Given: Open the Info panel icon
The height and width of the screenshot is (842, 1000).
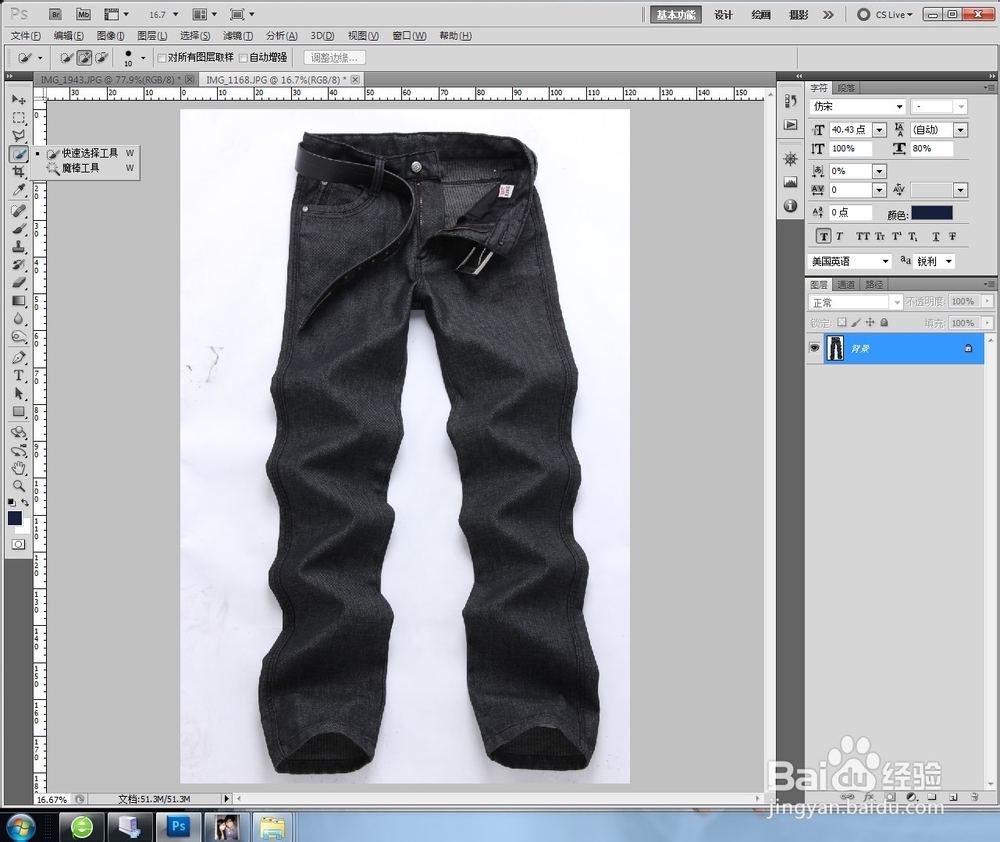Looking at the screenshot, I should coord(790,205).
